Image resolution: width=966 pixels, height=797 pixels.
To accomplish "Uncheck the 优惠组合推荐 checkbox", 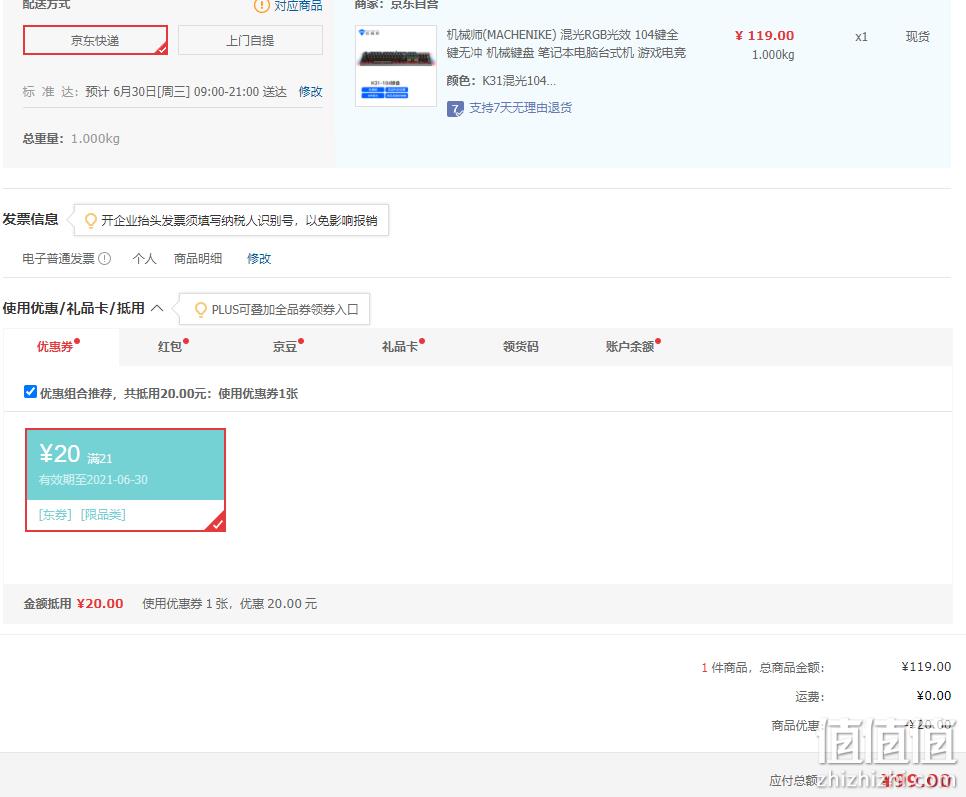I will tap(30, 392).
